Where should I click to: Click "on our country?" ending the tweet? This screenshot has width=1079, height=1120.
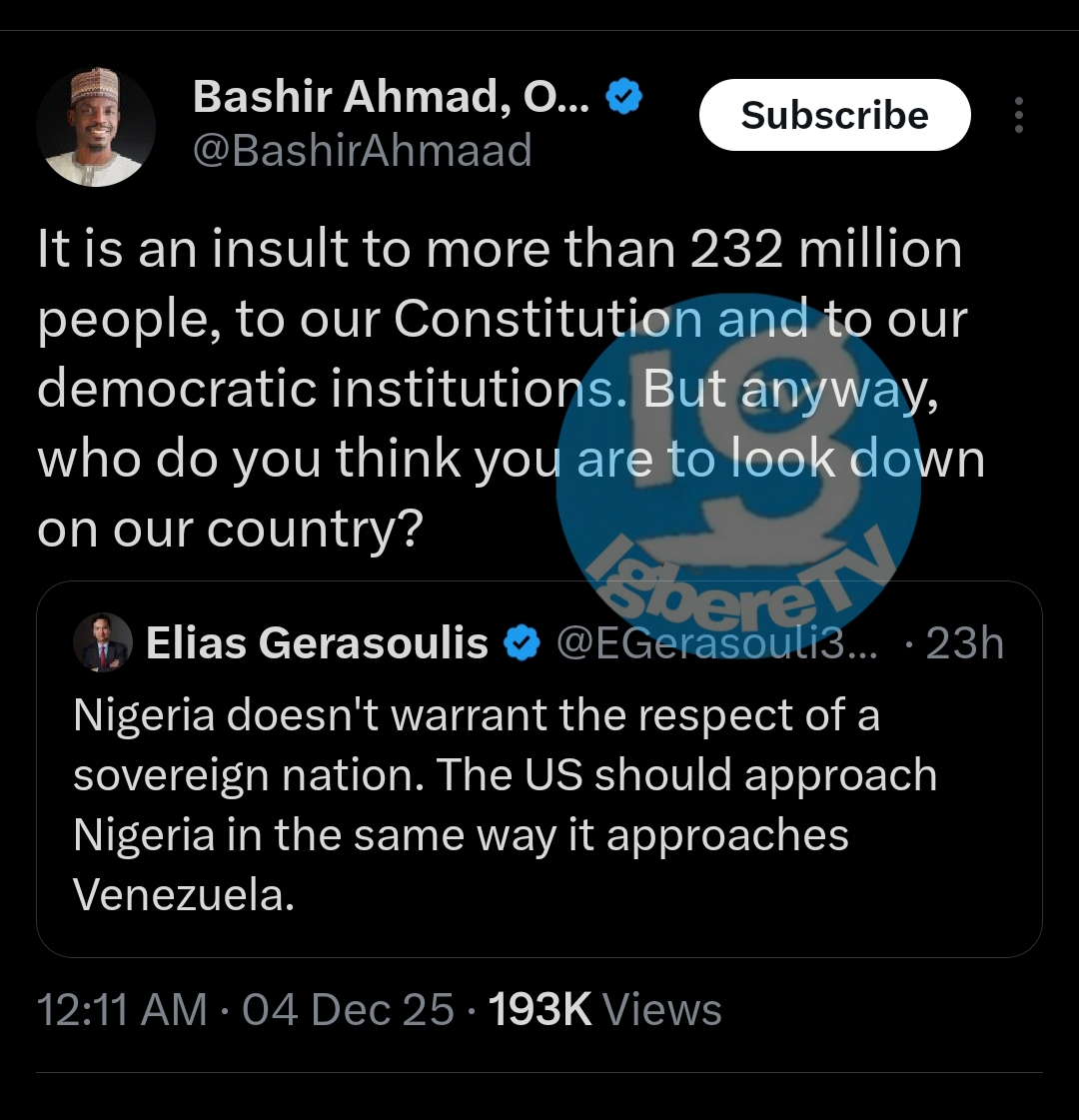point(231,530)
